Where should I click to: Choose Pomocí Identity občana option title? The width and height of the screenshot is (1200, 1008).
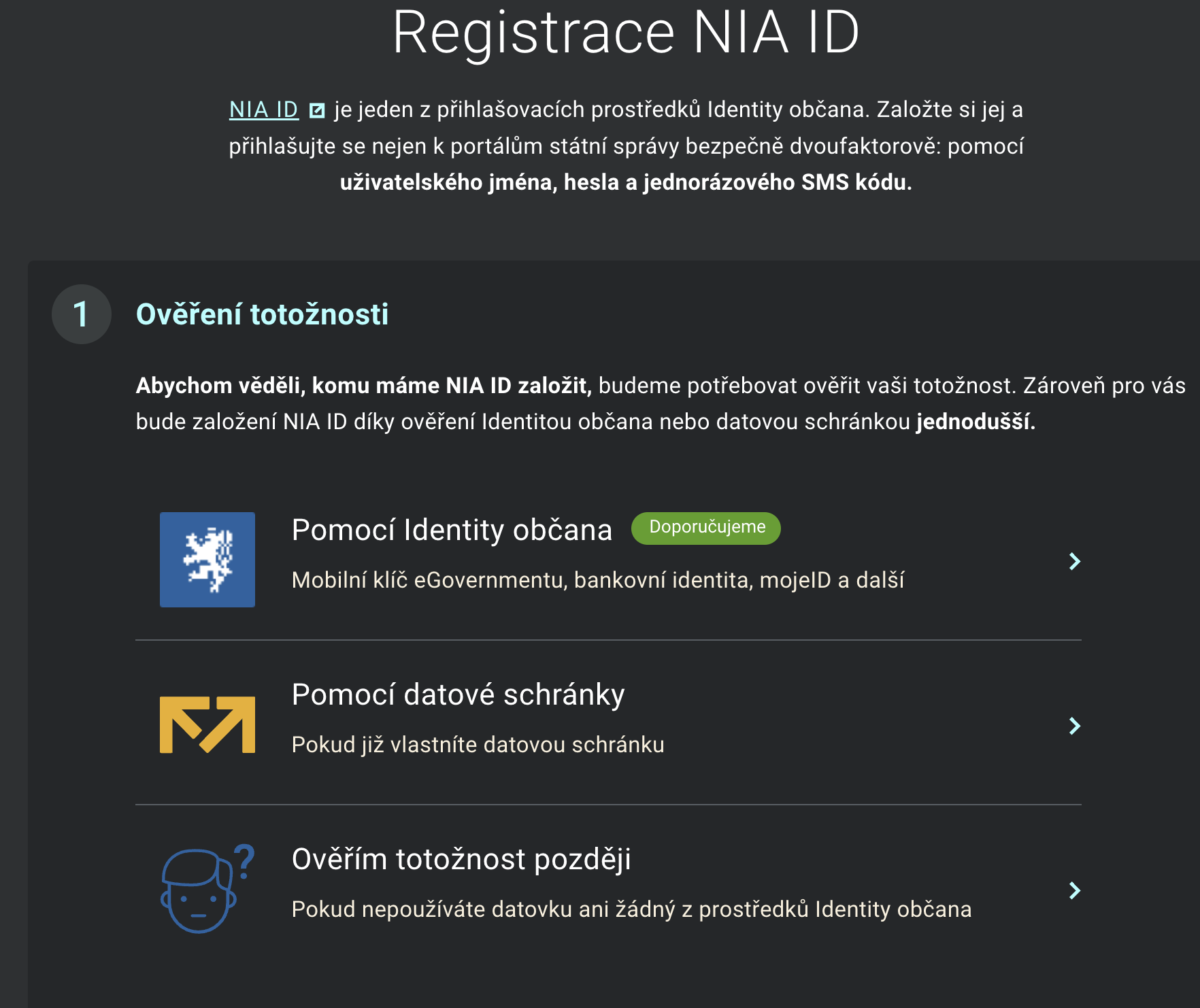[452, 530]
